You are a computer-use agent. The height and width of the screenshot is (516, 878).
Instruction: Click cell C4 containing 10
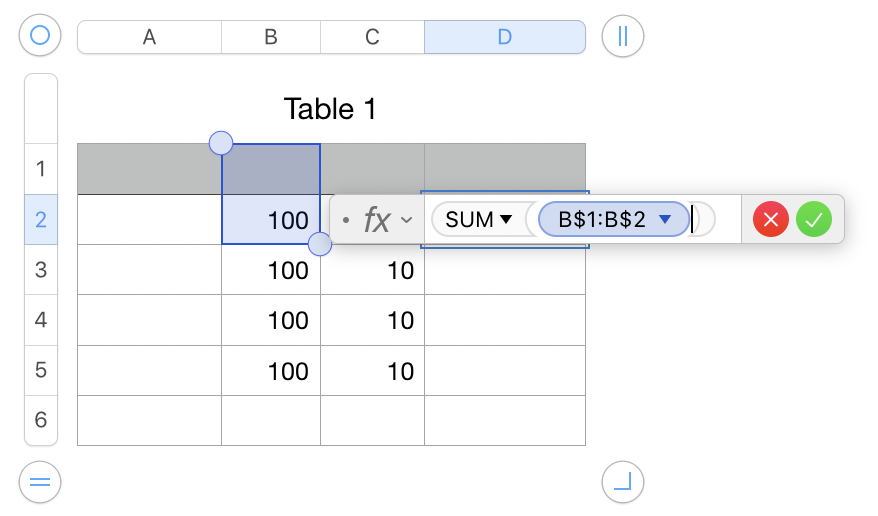point(373,320)
